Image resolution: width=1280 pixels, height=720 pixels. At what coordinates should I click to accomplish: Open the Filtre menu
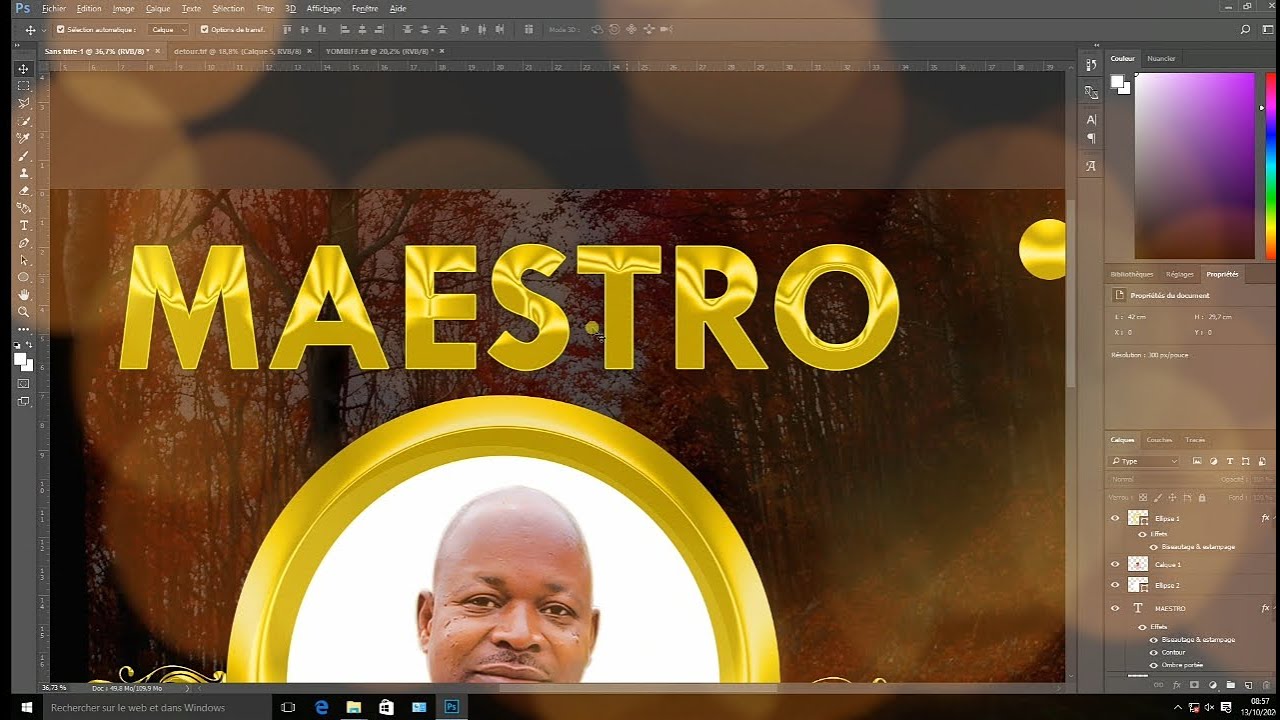tap(265, 8)
